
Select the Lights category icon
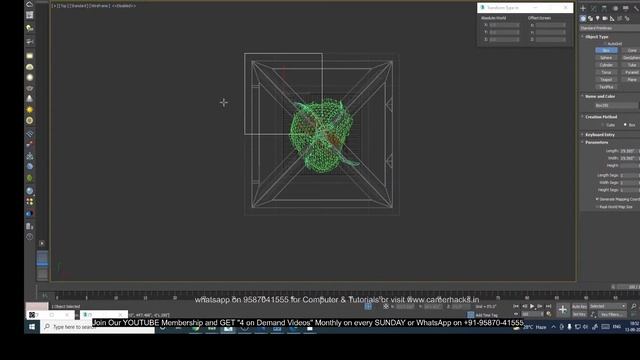coord(598,19)
